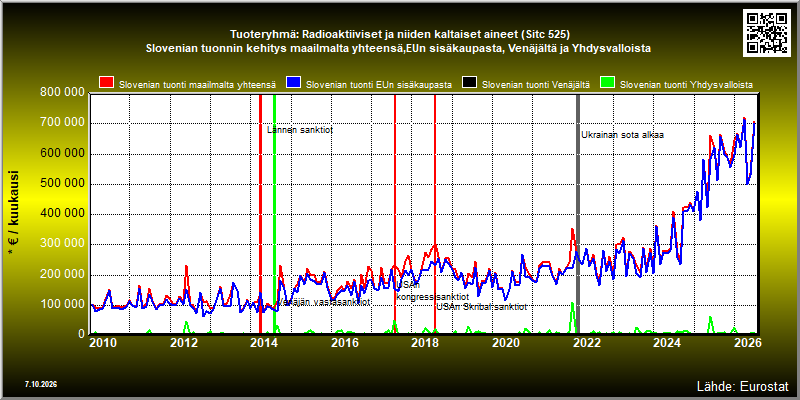Click the x-axis year 2020

[x=506, y=343]
